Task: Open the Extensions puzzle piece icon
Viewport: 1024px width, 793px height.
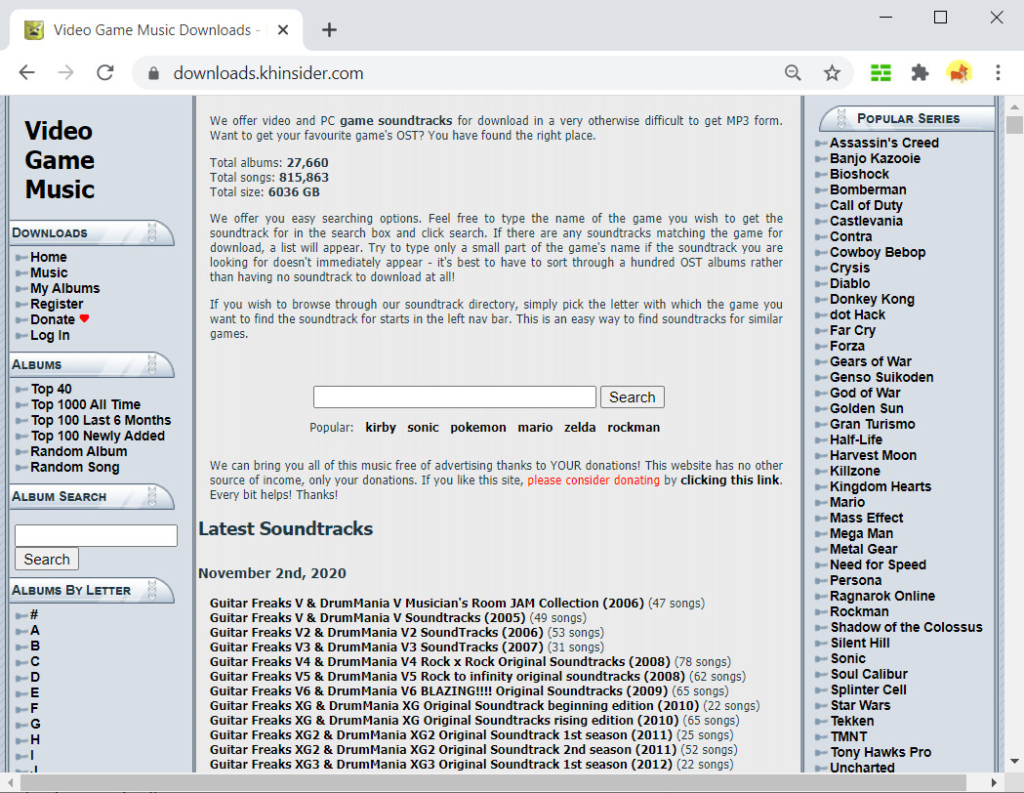Action: click(920, 73)
